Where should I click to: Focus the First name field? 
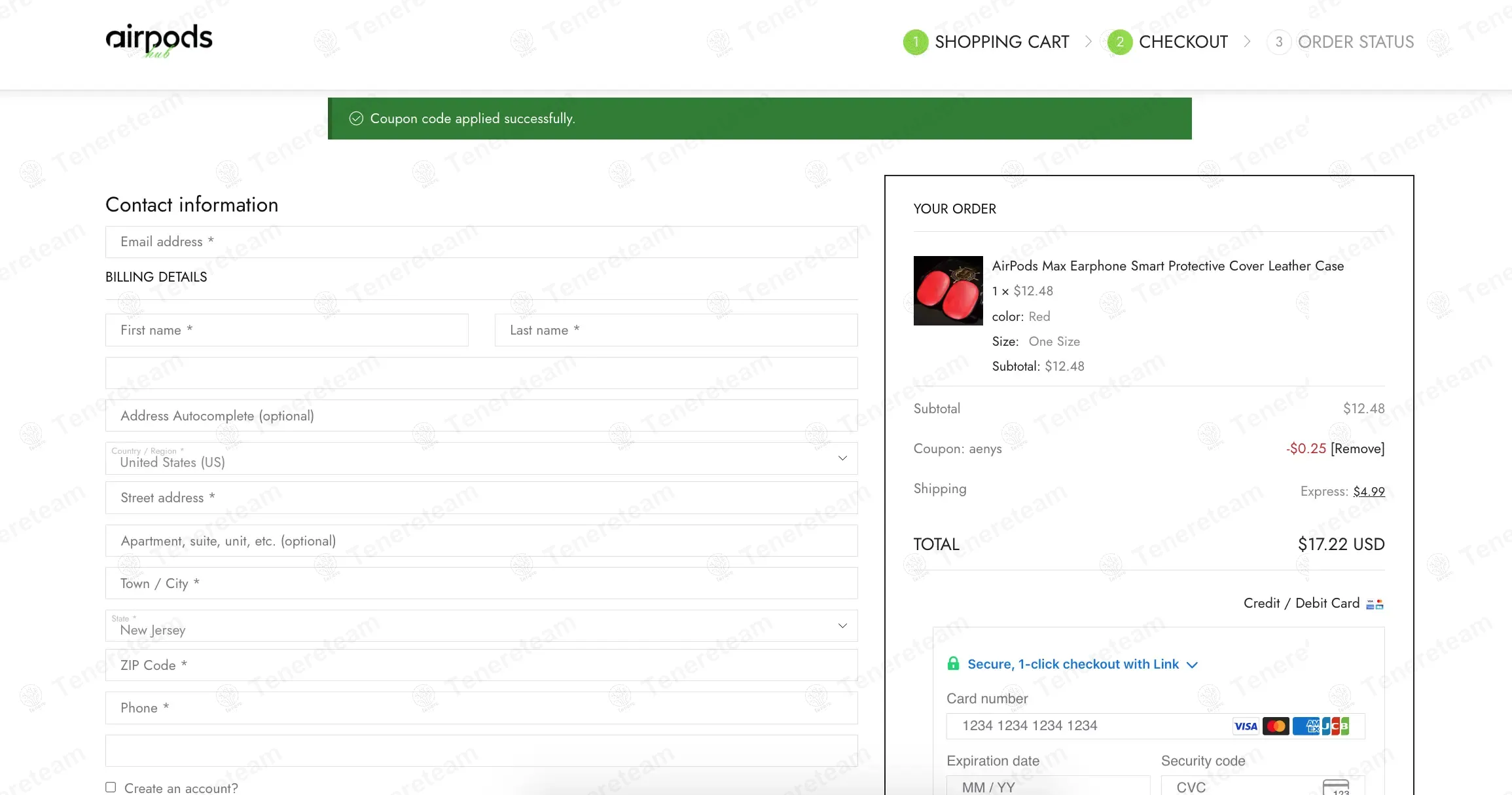point(287,330)
